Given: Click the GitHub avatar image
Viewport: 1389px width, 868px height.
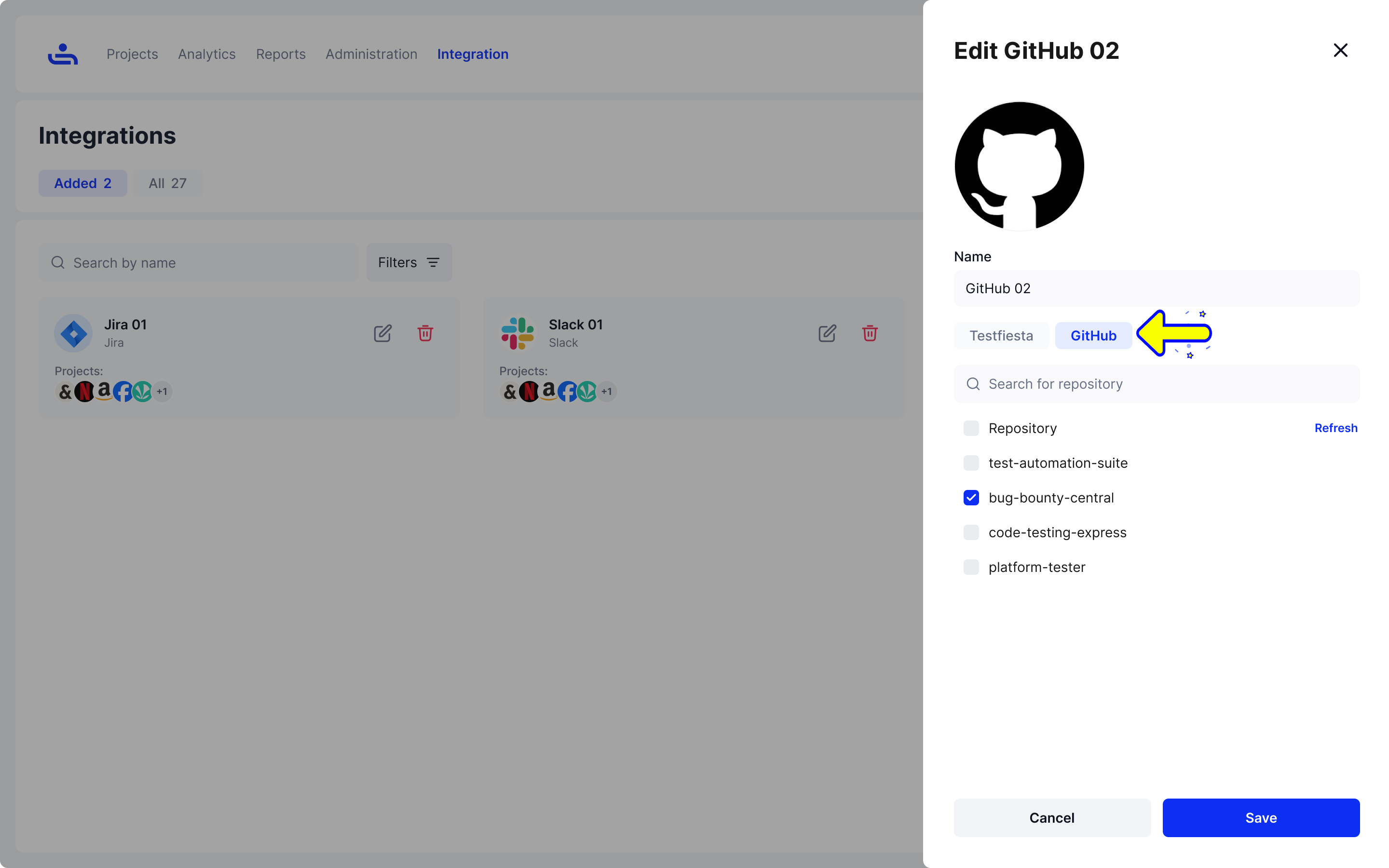Looking at the screenshot, I should [1020, 166].
